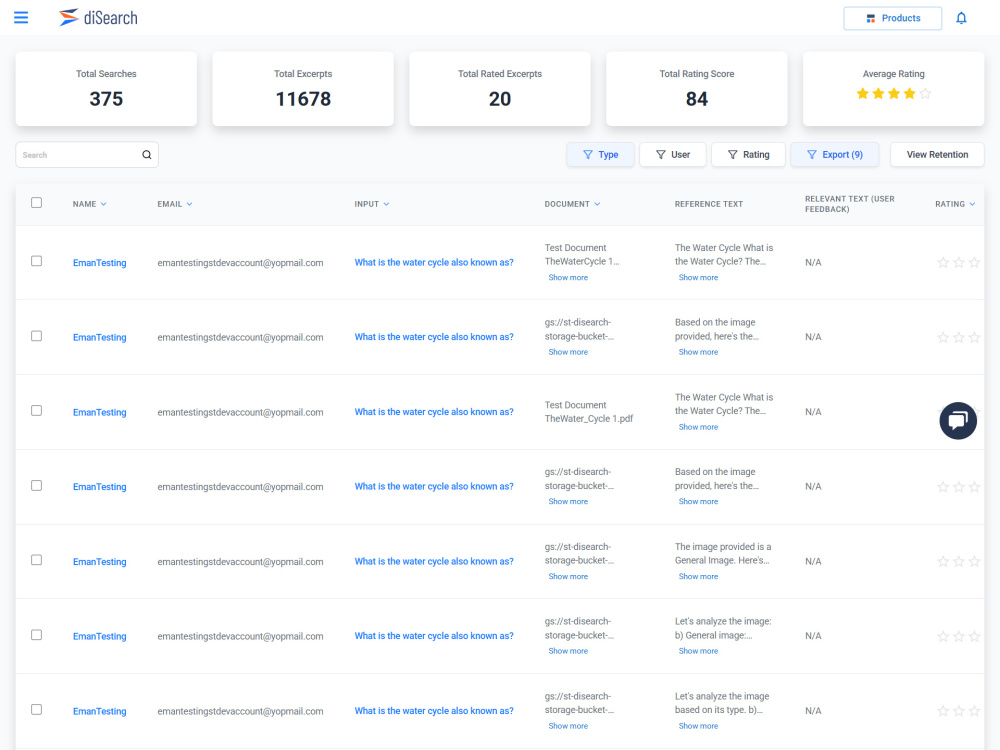Screen dimensions: 1000x750
Task: Open the Products menu
Action: tap(892, 18)
